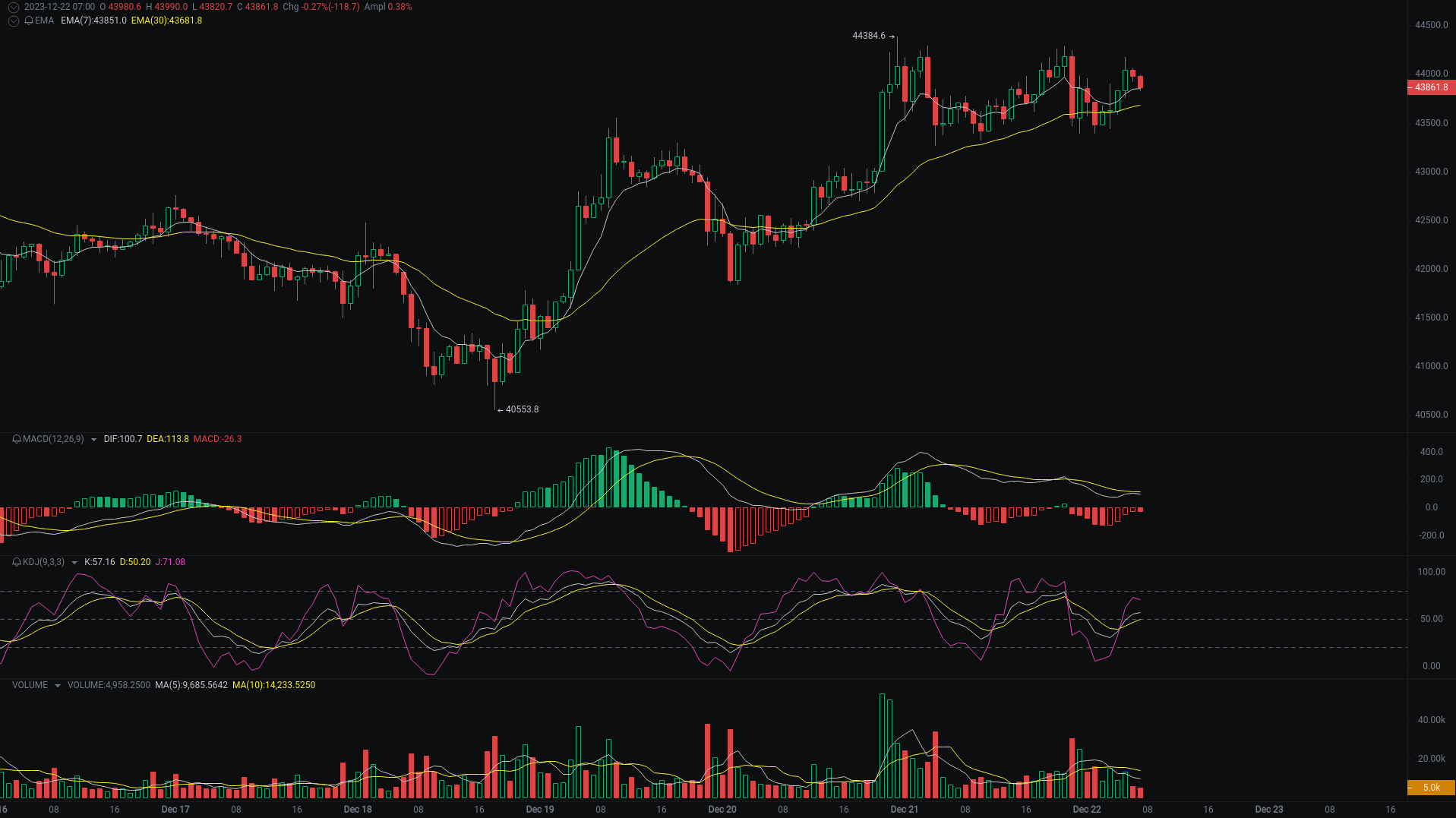Select the MACD(12,26,9) indicator label

53,439
